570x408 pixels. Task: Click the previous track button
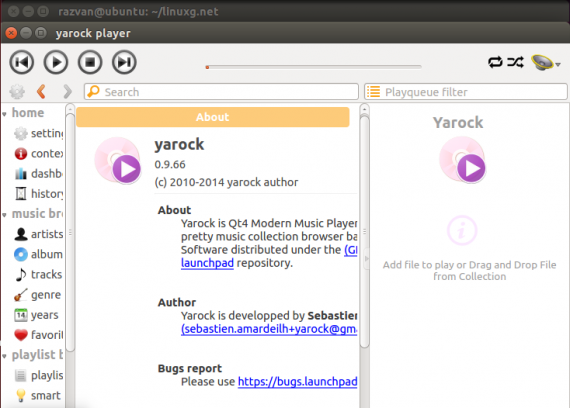point(22,62)
